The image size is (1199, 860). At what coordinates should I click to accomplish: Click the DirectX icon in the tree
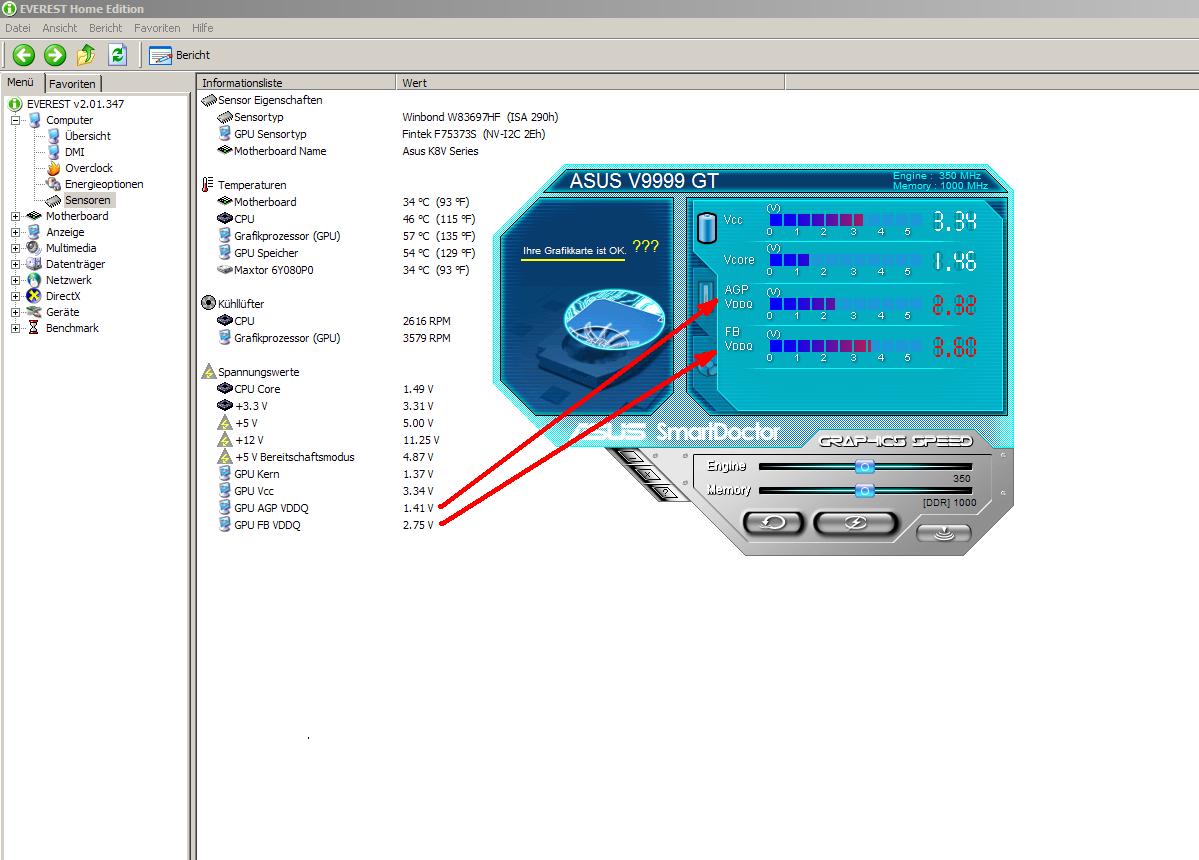(34, 297)
